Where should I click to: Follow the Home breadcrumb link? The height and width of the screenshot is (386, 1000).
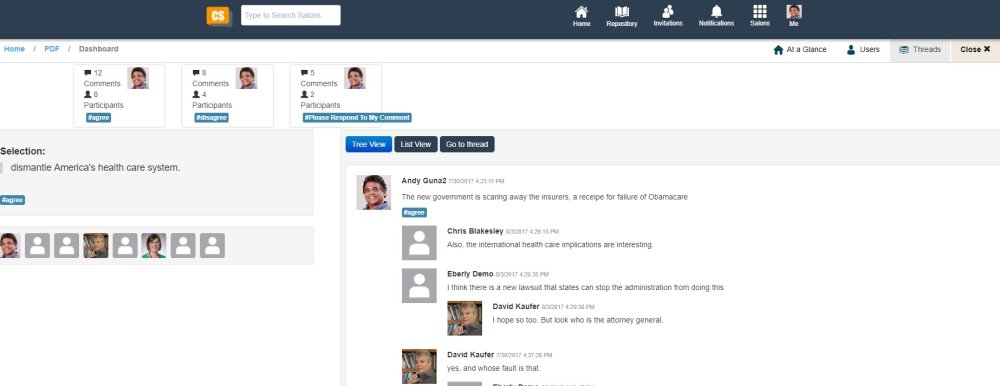point(14,49)
